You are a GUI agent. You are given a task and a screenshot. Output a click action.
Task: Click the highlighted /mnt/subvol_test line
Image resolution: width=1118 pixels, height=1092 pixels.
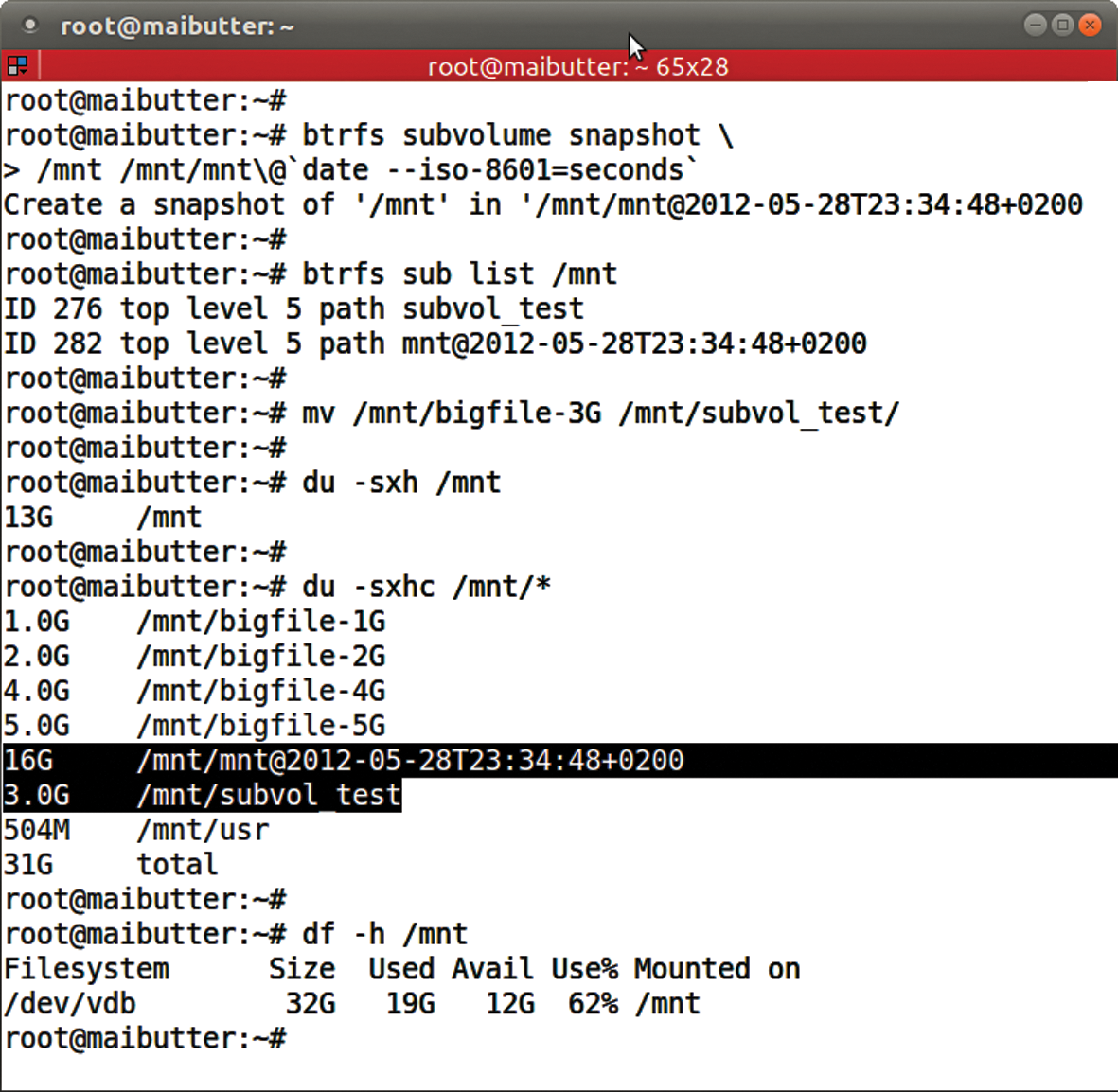[202, 795]
